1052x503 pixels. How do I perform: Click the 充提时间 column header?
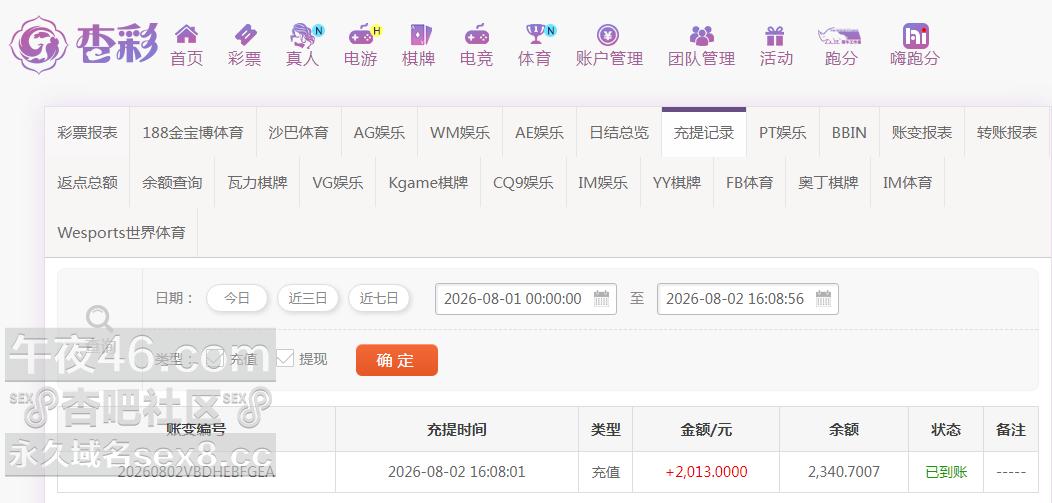click(x=457, y=430)
